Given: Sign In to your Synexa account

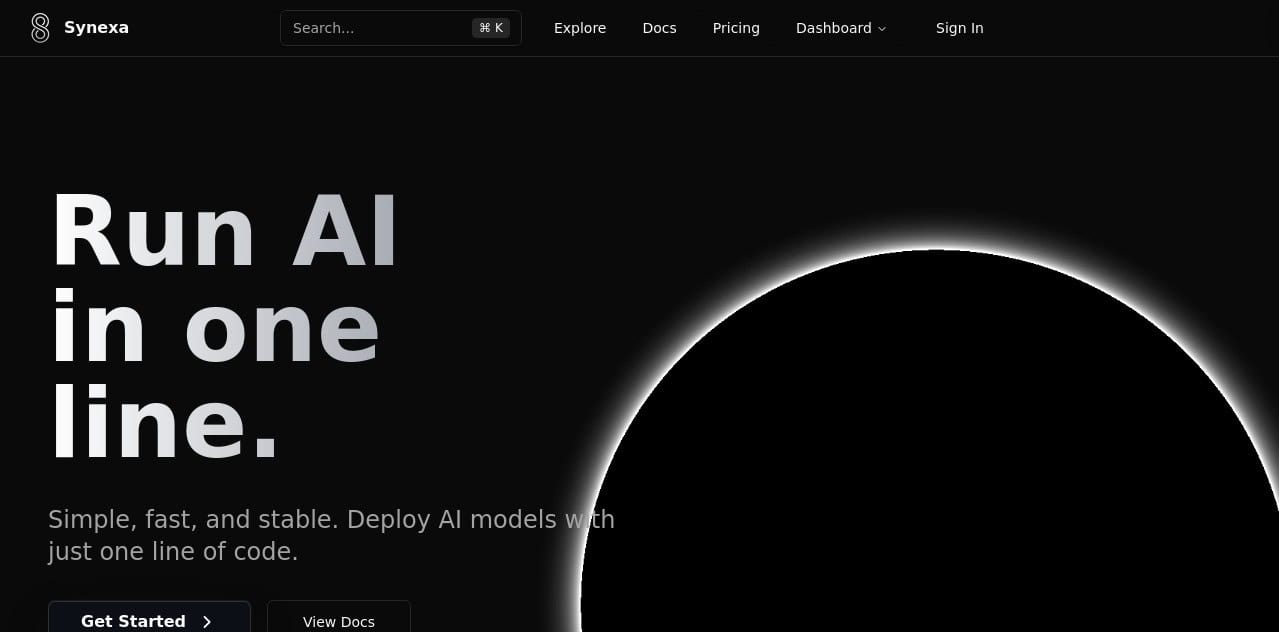Looking at the screenshot, I should (959, 28).
